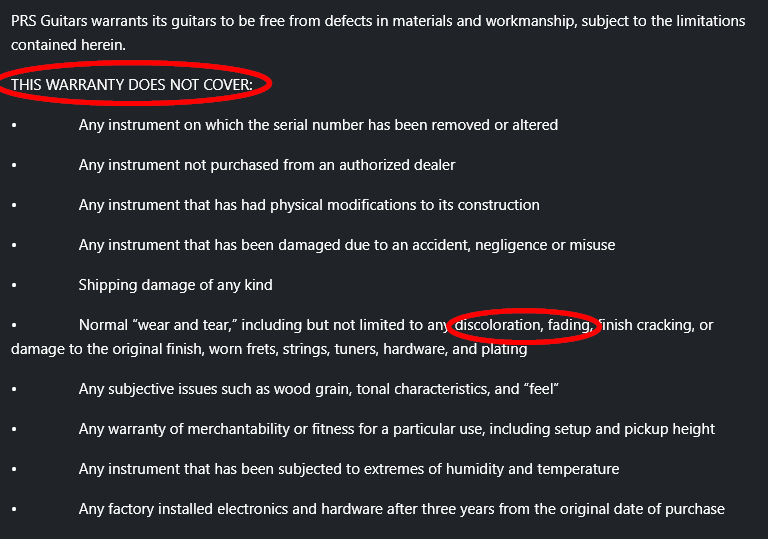The image size is (768, 539).
Task: Click the 'factory installed electronics and hardware' line
Action: coord(402,509)
